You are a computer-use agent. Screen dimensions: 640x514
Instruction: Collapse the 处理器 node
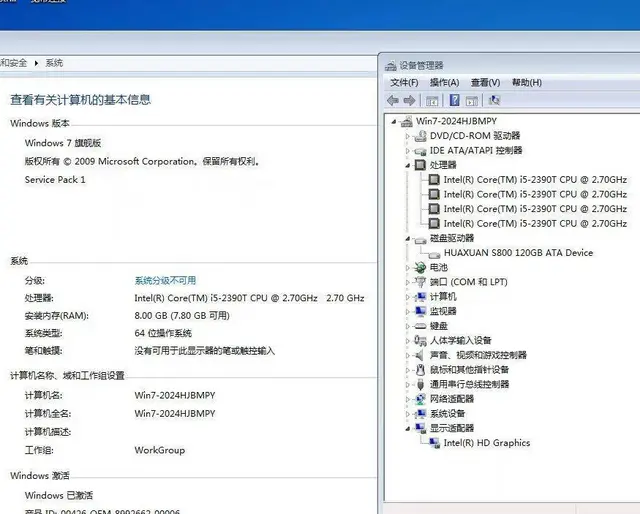[x=408, y=165]
